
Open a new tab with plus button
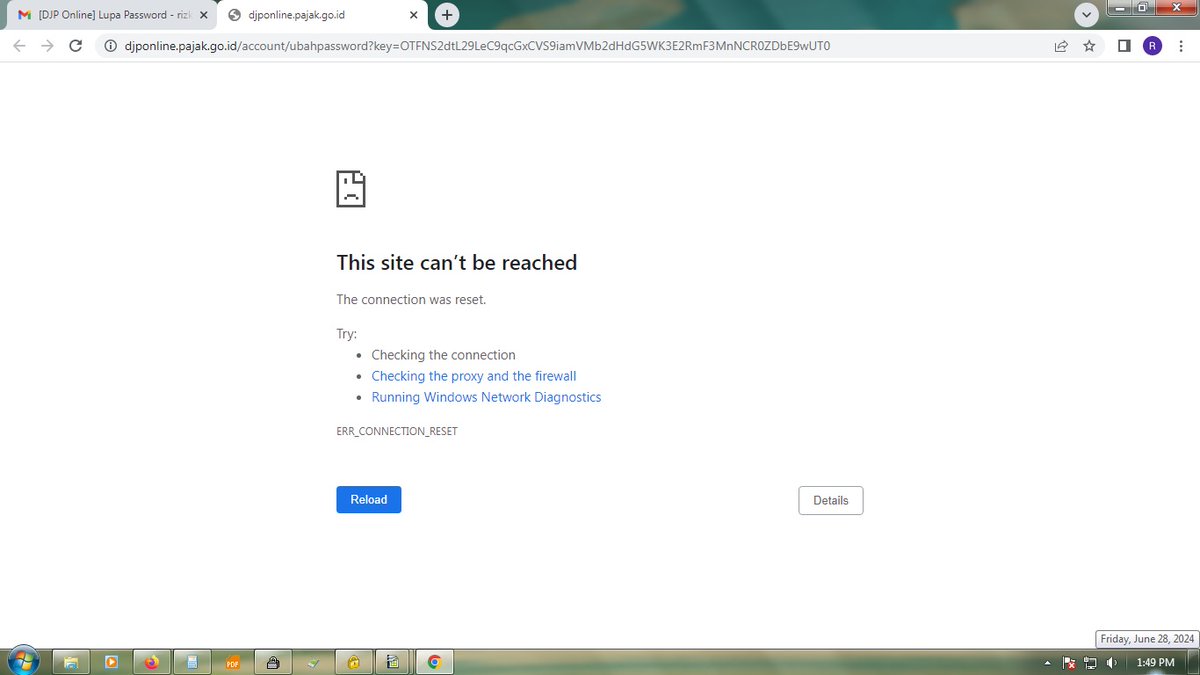pos(447,15)
